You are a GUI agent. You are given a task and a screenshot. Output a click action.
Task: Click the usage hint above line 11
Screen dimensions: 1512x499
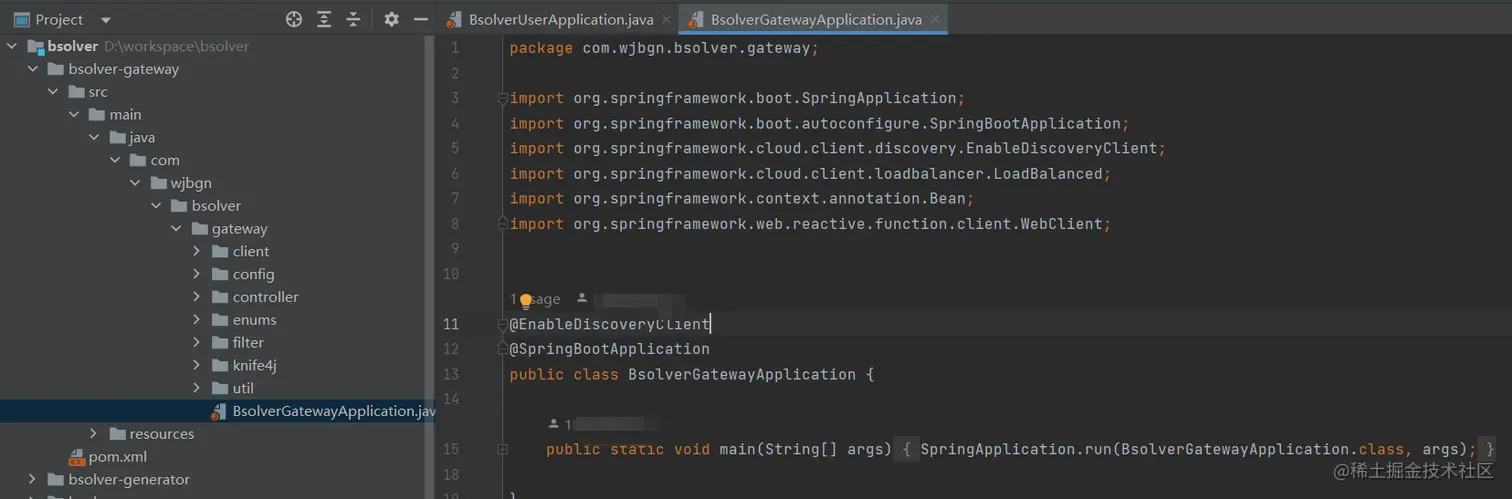coord(536,299)
